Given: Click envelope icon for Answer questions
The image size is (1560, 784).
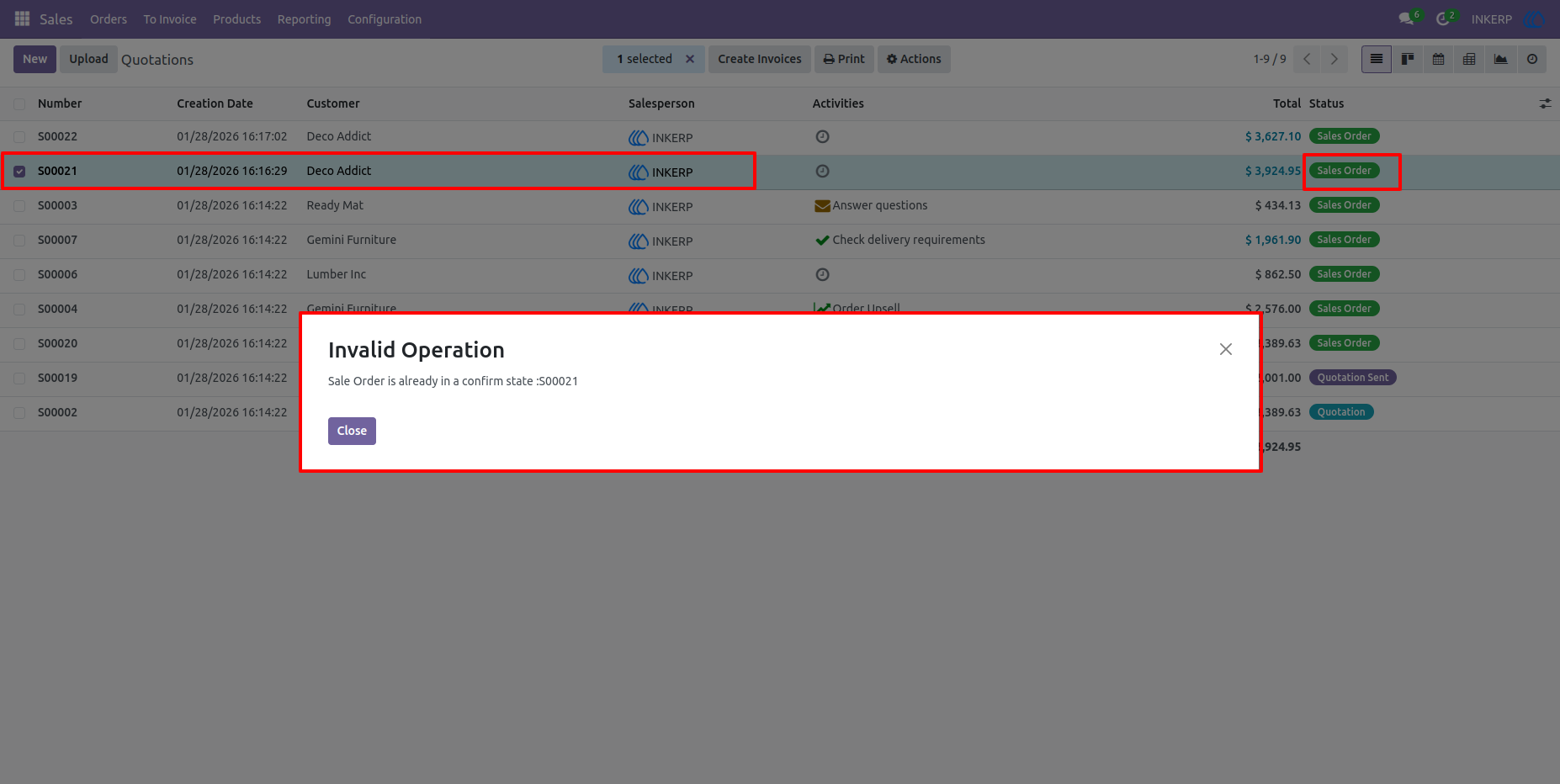Looking at the screenshot, I should pos(822,206).
